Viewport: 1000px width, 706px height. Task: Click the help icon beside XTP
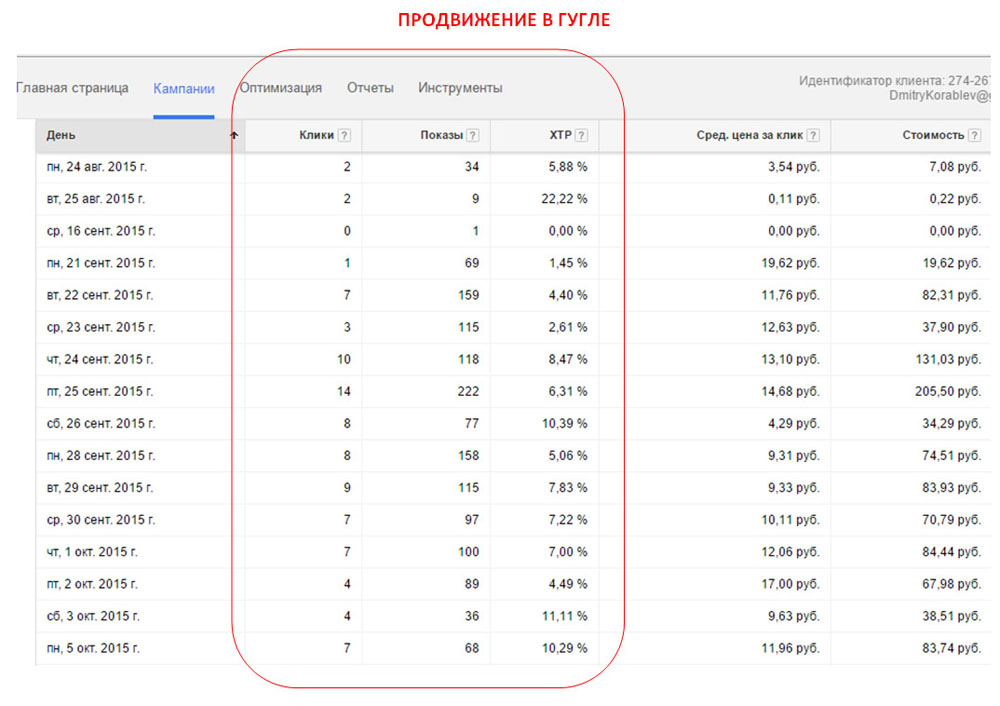pos(581,135)
